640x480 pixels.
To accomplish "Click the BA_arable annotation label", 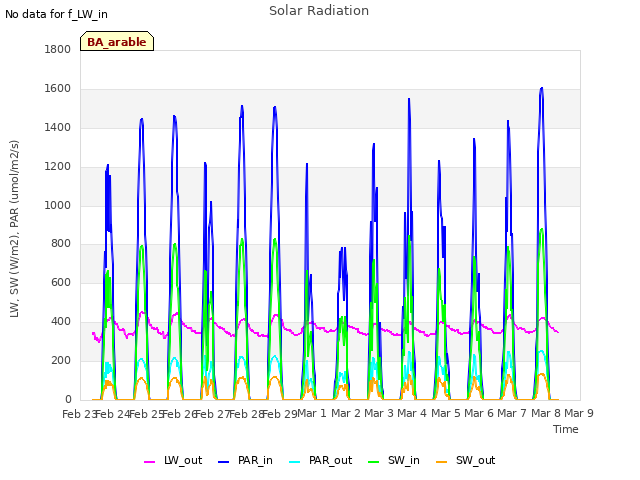I will (x=117, y=41).
